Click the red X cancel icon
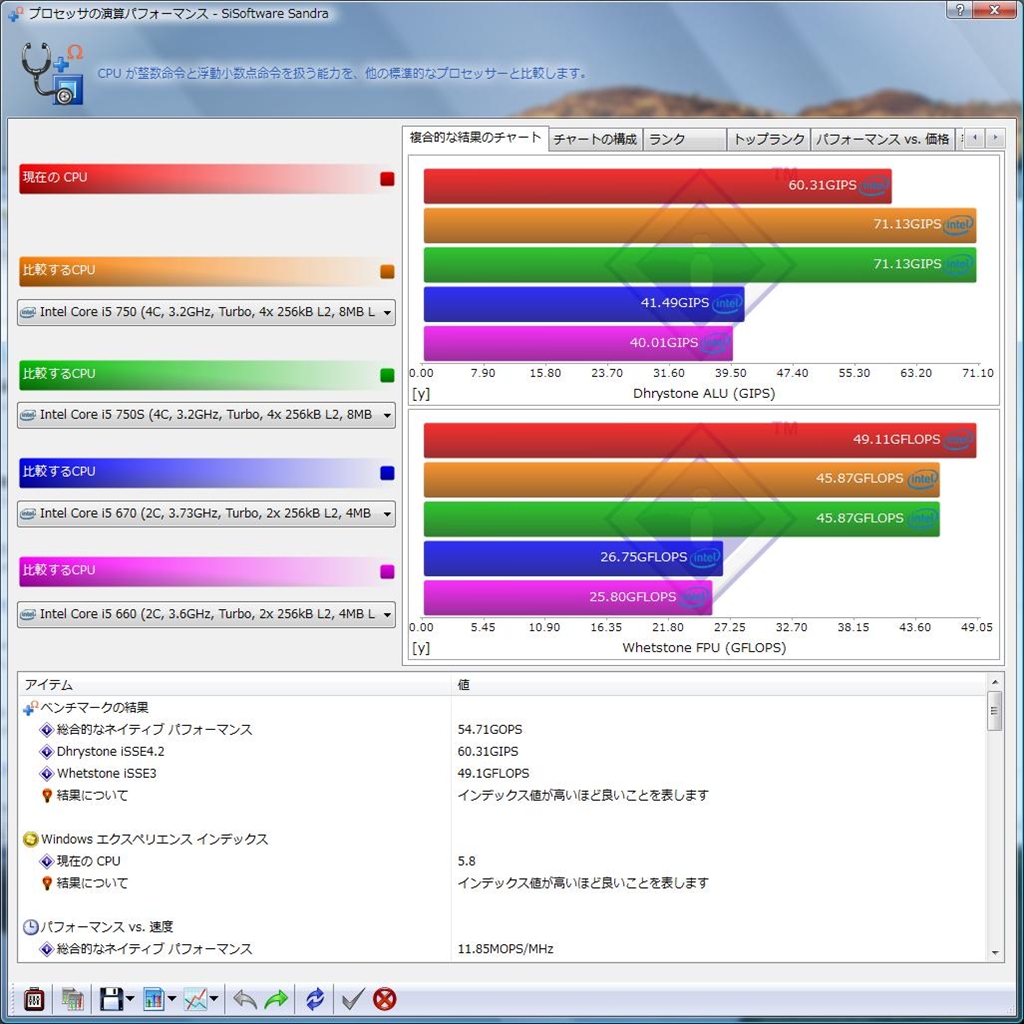Viewport: 1024px width, 1024px height. click(x=385, y=999)
